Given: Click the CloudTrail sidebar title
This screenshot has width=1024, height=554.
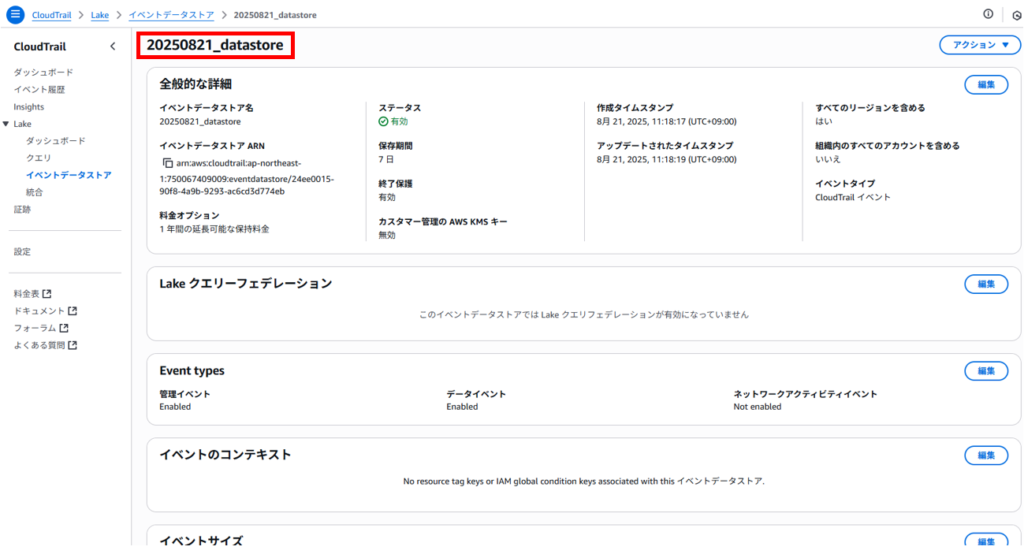Looking at the screenshot, I should (x=40, y=46).
